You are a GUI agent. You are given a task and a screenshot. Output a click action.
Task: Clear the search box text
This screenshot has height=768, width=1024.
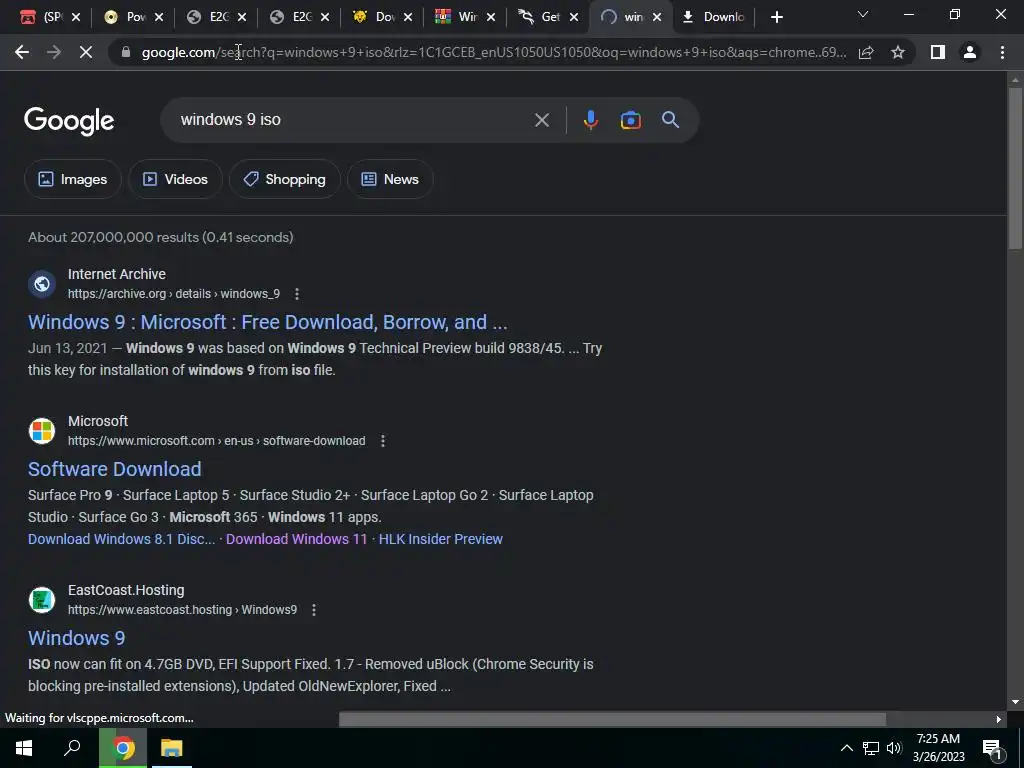pyautogui.click(x=541, y=120)
